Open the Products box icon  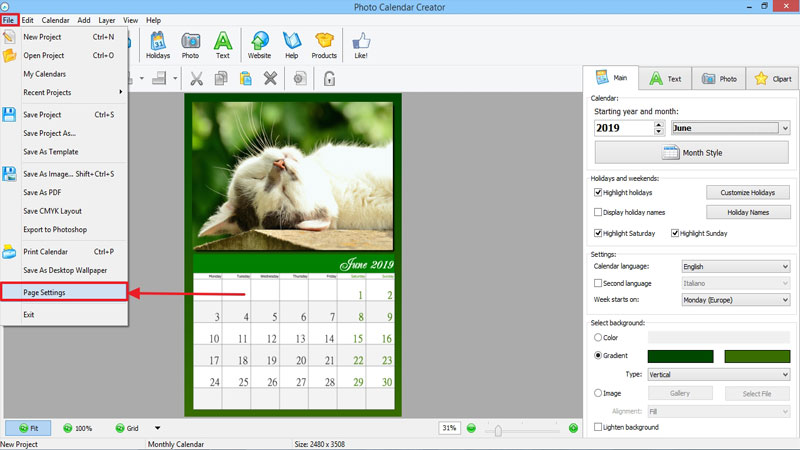tap(324, 45)
